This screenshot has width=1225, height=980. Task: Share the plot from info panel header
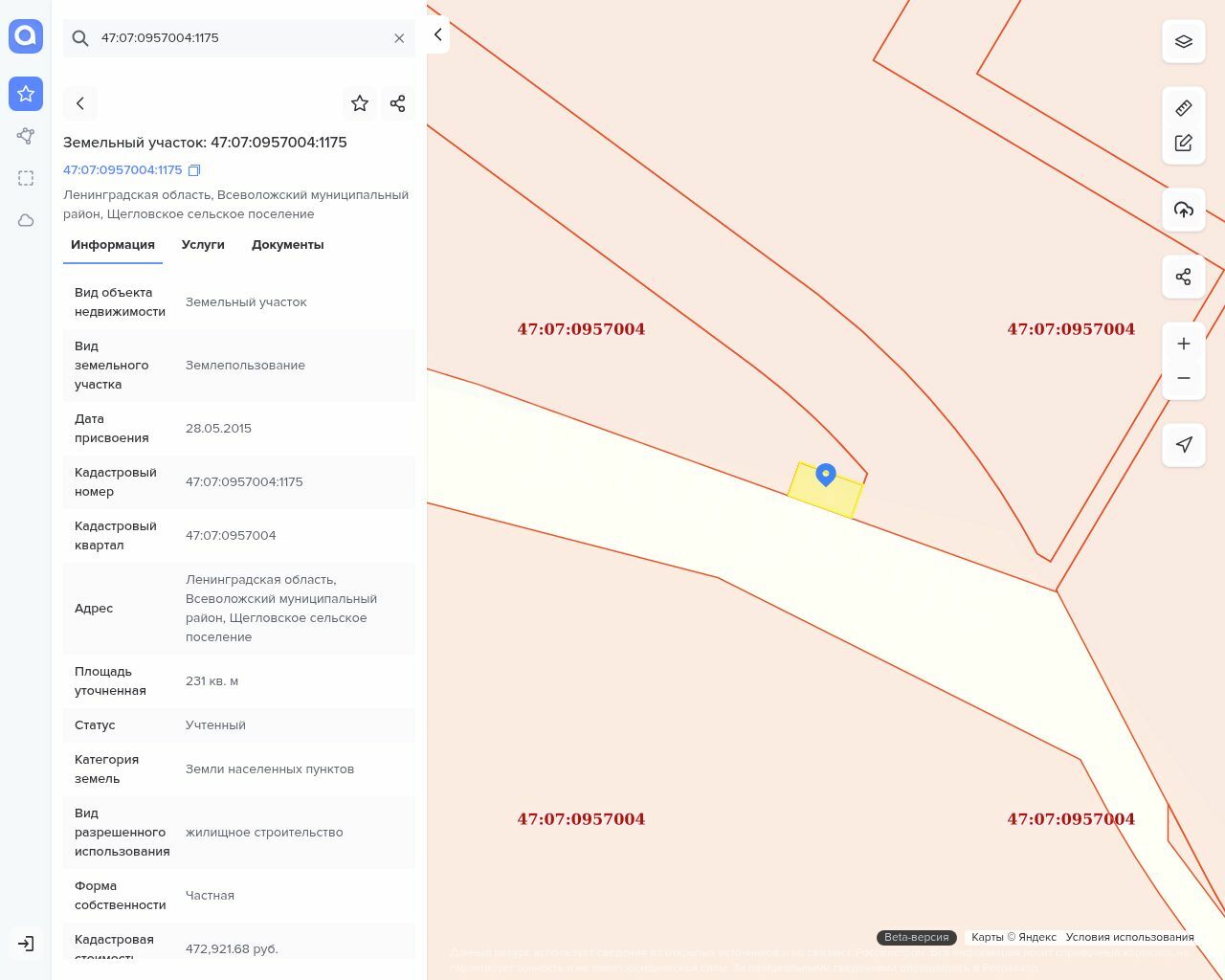click(x=398, y=103)
